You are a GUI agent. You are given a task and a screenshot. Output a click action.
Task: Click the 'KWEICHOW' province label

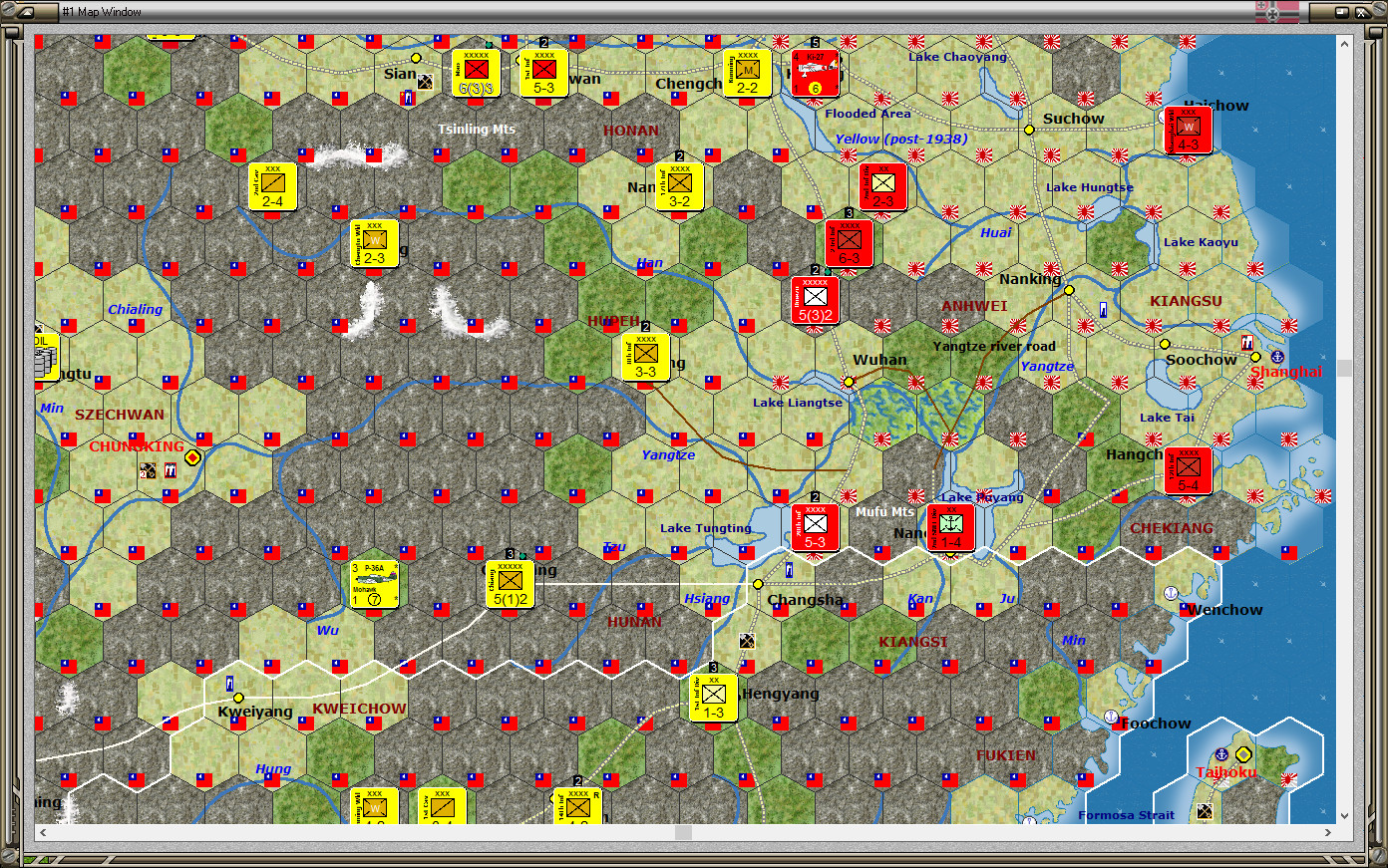[359, 709]
